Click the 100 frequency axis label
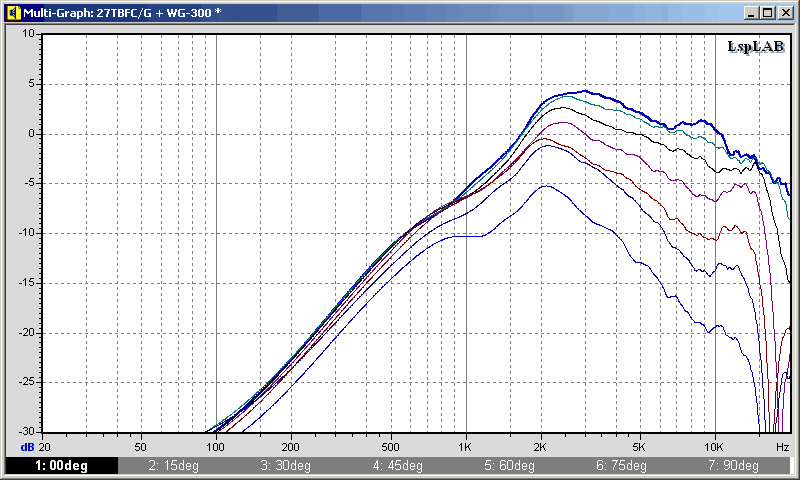Screen dimensions: 800x480 tap(215, 447)
